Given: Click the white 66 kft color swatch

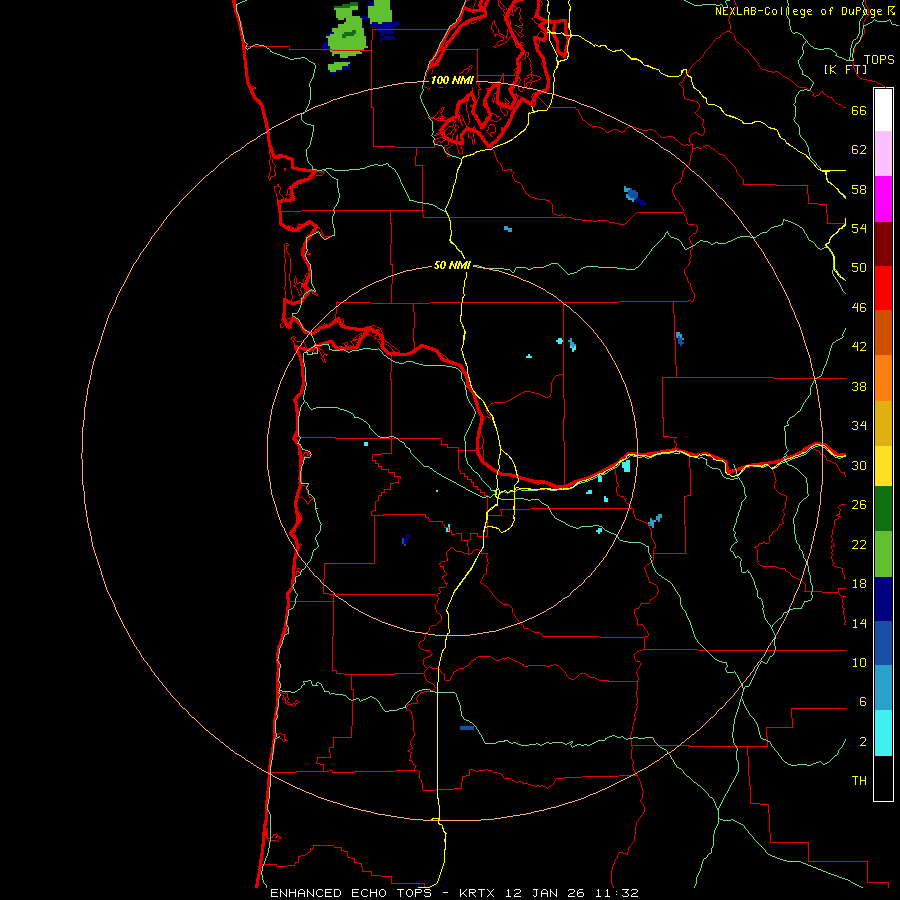Looking at the screenshot, I should pos(883,110).
